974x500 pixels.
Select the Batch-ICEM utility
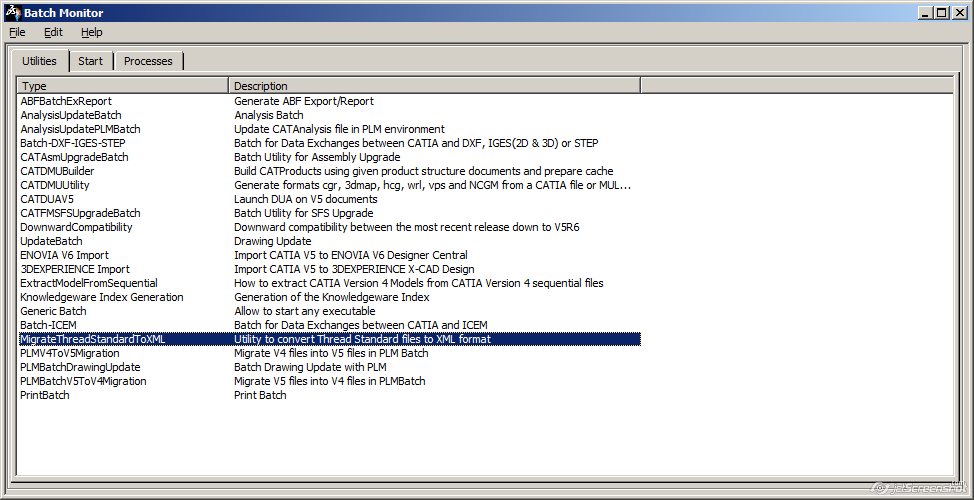click(x=48, y=325)
